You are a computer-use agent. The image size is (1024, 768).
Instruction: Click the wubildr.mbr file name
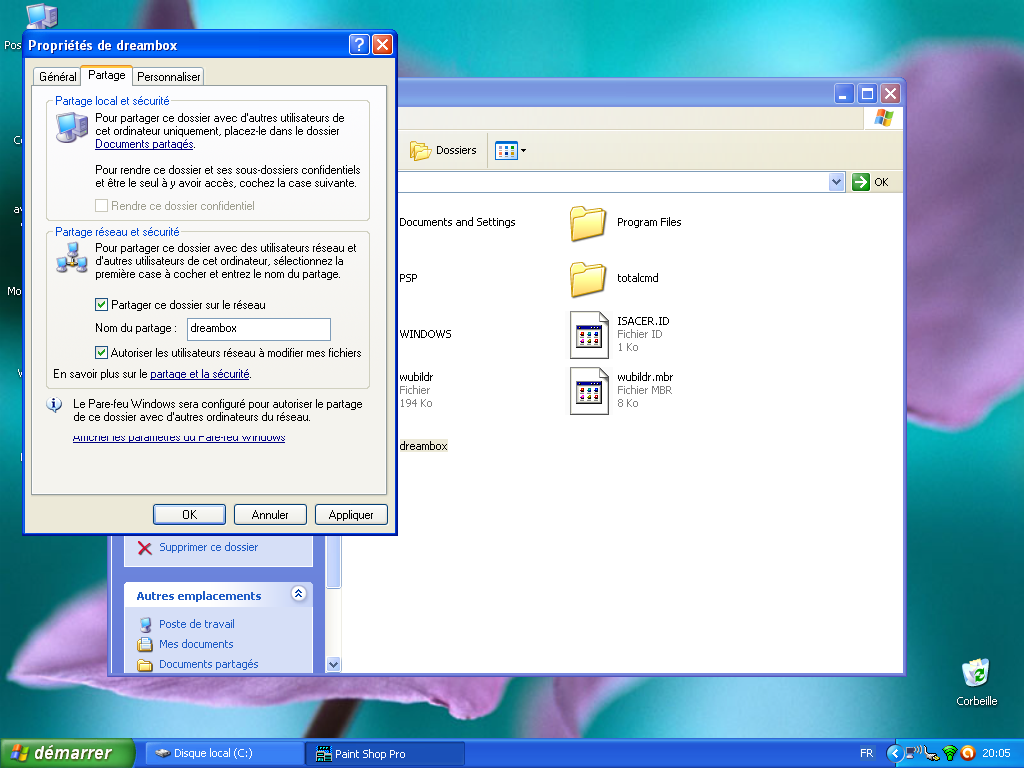[x=645, y=377]
